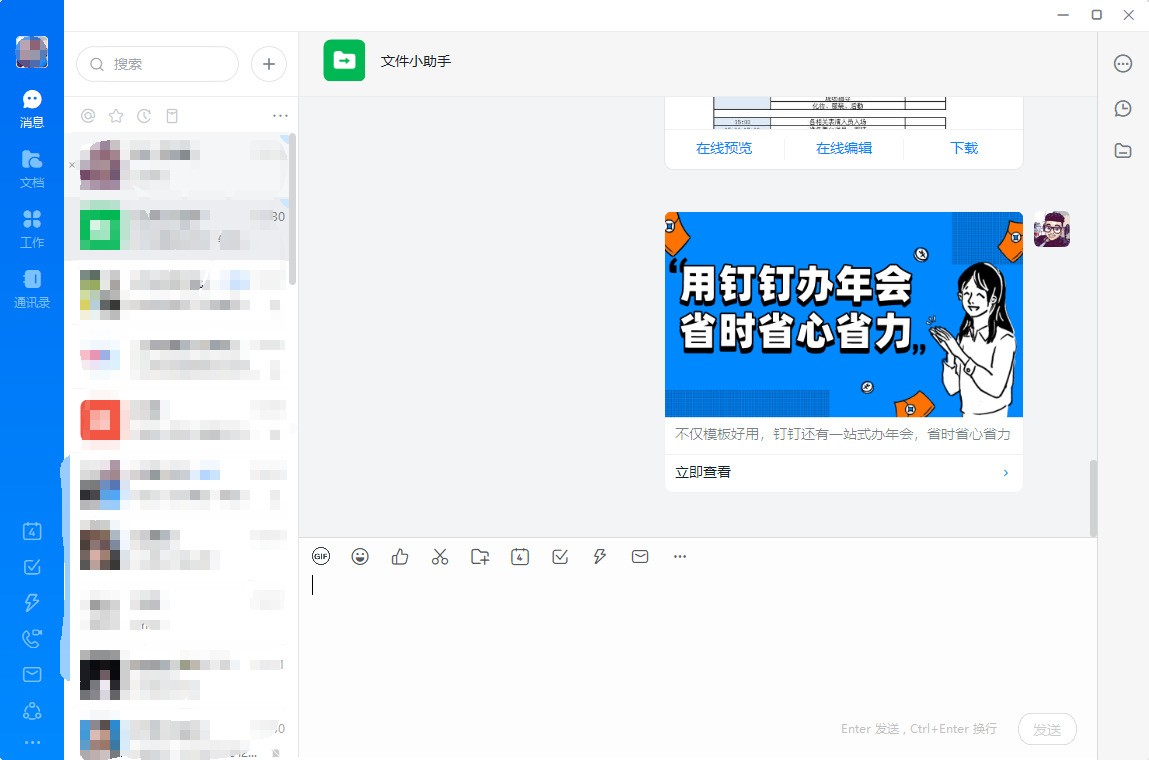Screen dimensions: 1149x760
Task: Filter conversations by @ mentions
Action: click(88, 116)
